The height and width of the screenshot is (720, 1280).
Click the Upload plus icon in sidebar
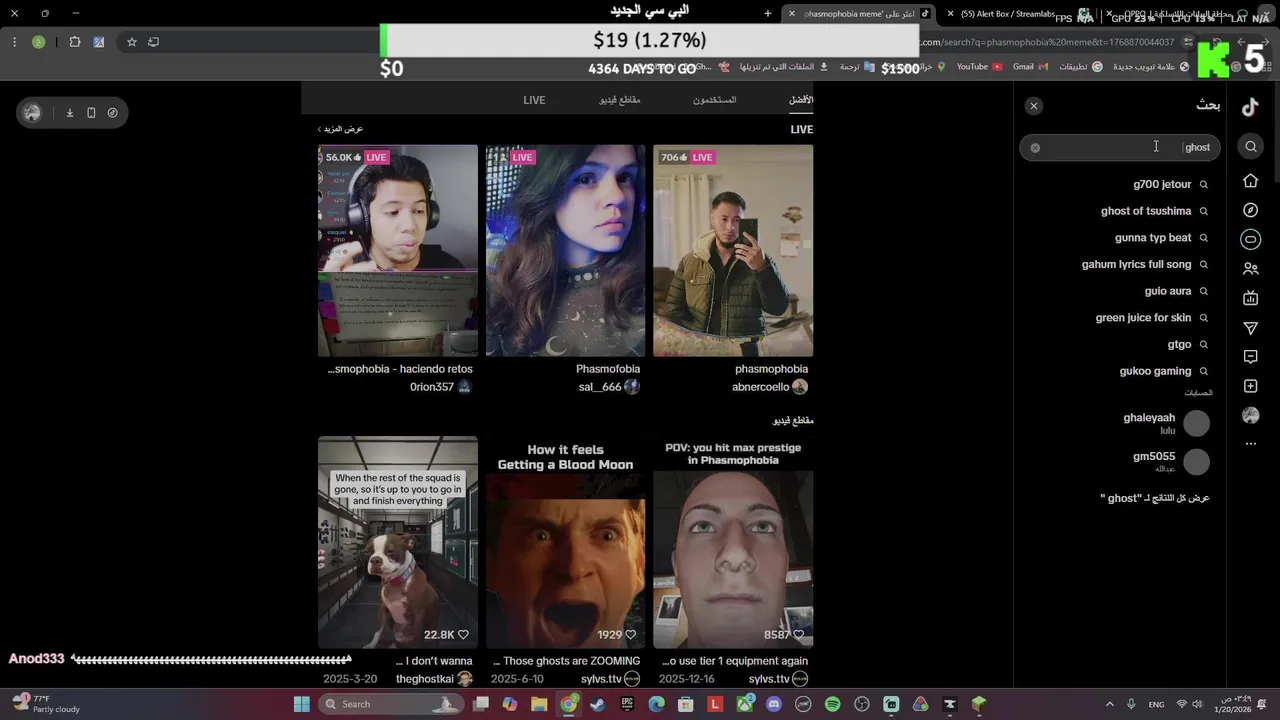tap(1250, 386)
